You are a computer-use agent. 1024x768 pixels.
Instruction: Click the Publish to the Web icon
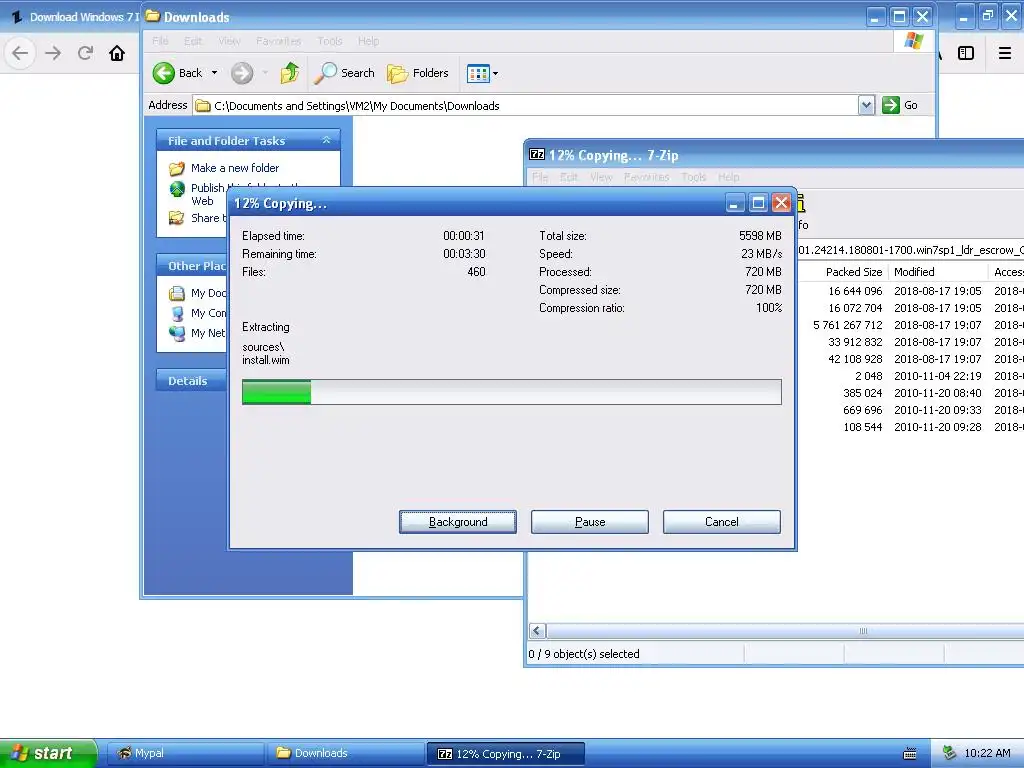point(177,189)
